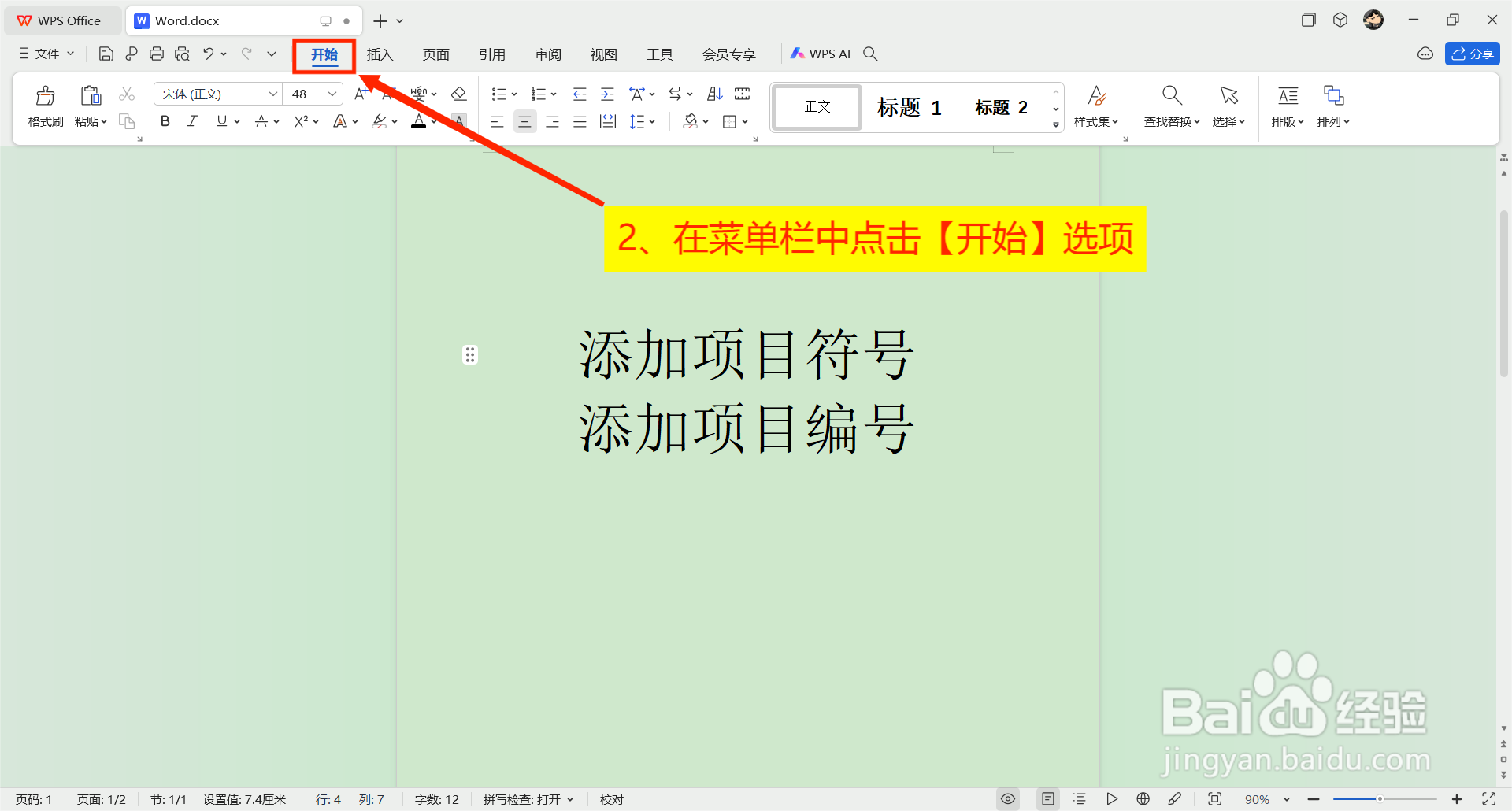The image size is (1512, 811).
Task: Click the fit-page focus icon in status bar
Action: click(x=1215, y=799)
